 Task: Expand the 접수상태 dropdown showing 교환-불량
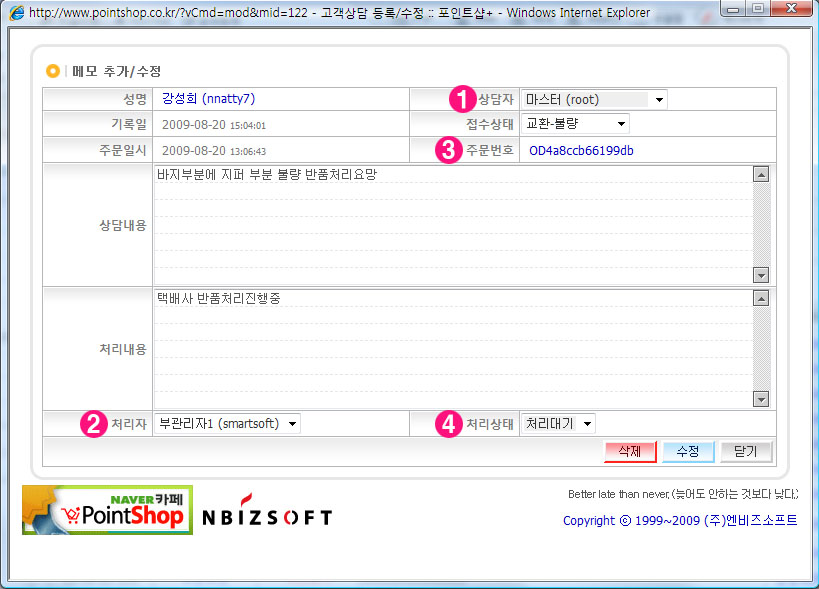575,124
